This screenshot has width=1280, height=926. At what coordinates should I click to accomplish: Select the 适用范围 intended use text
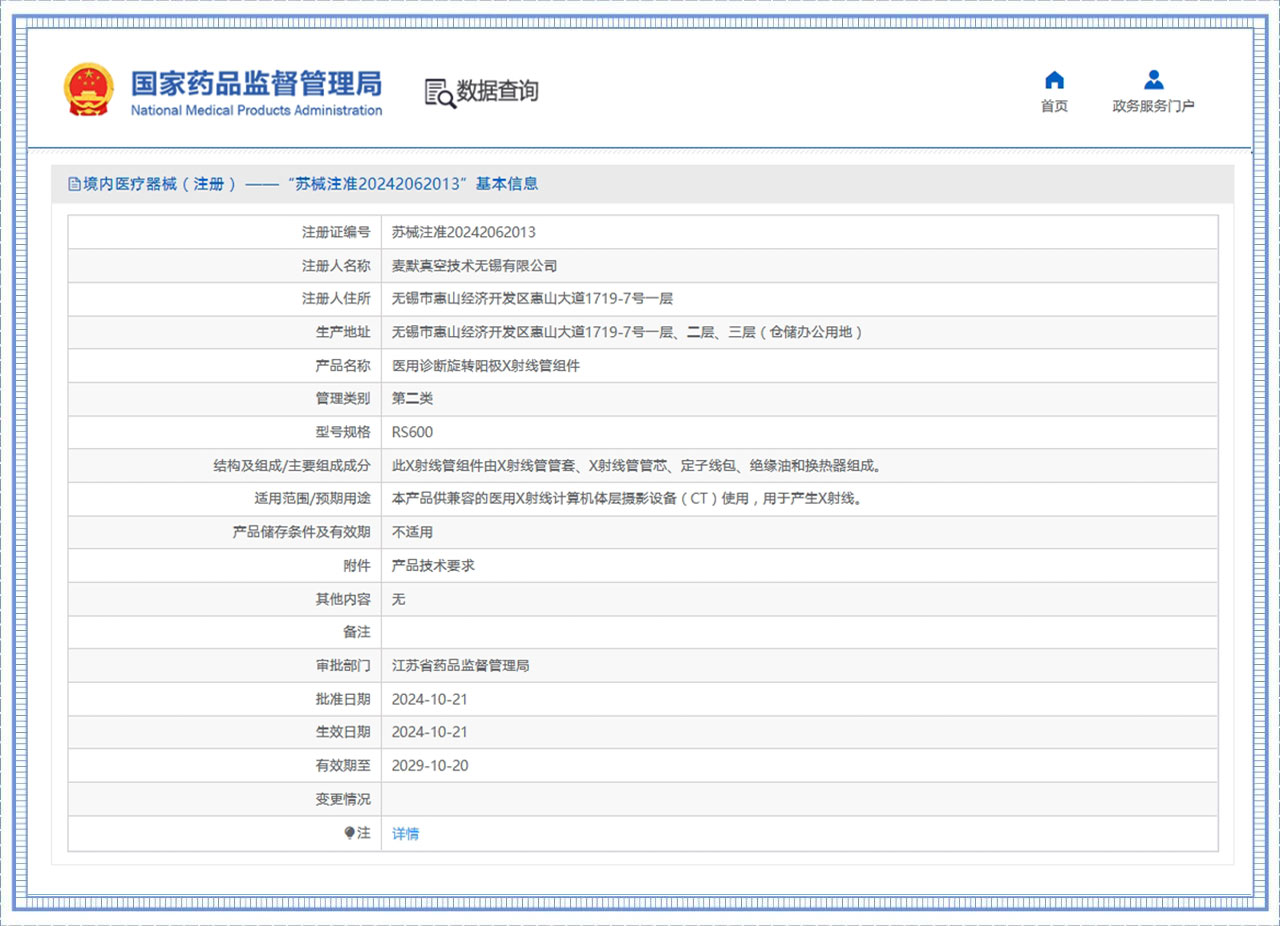point(627,498)
